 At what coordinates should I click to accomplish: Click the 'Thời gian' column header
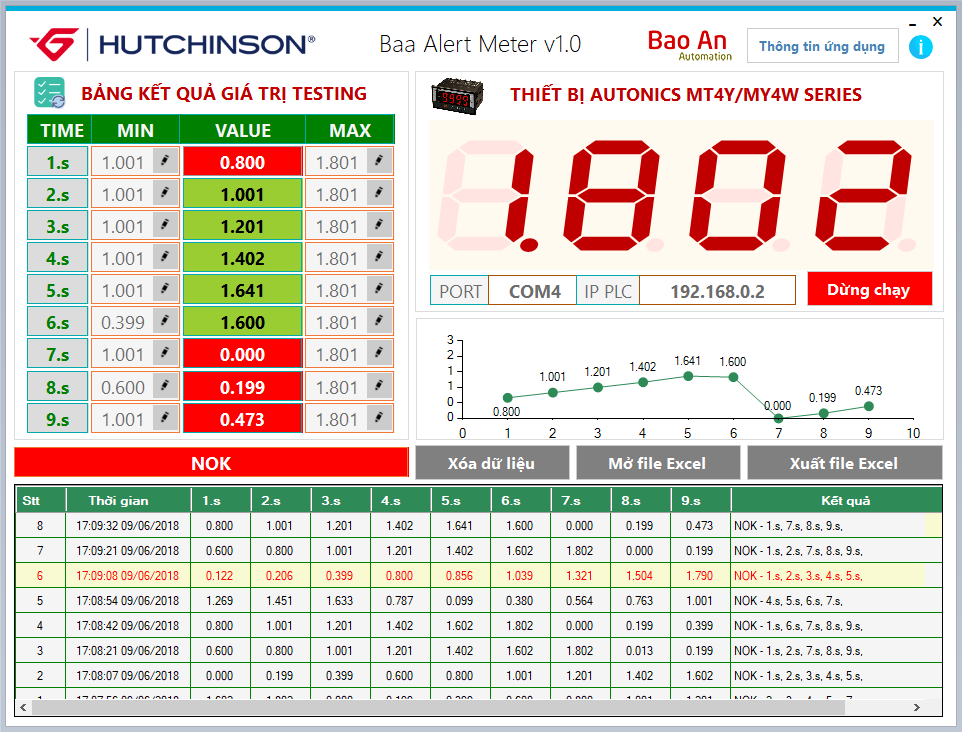118,500
